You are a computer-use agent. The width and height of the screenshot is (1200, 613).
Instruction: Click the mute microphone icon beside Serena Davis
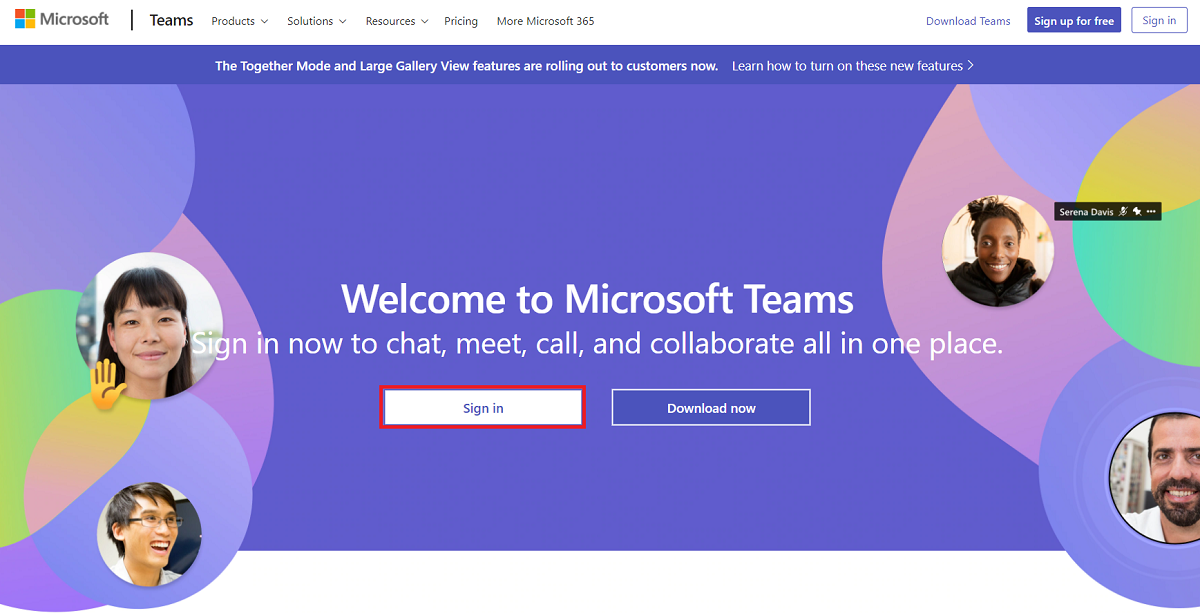coord(1123,212)
